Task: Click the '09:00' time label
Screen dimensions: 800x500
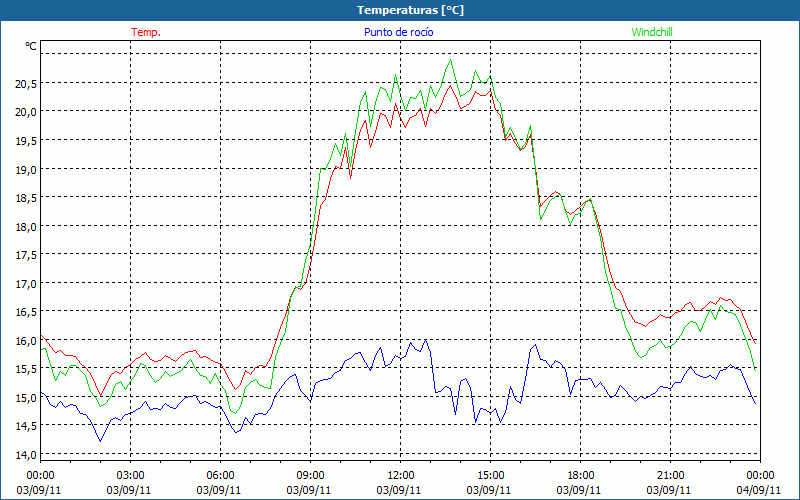Action: [310, 475]
